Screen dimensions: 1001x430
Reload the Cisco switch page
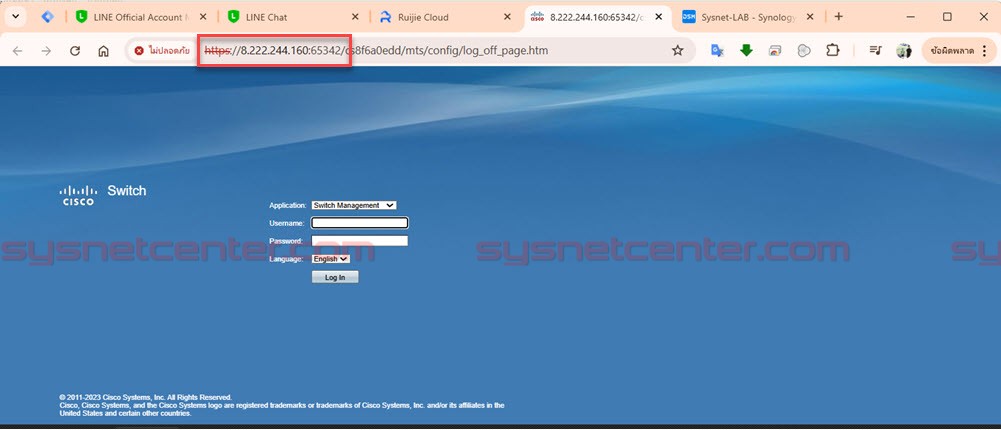pyautogui.click(x=75, y=51)
